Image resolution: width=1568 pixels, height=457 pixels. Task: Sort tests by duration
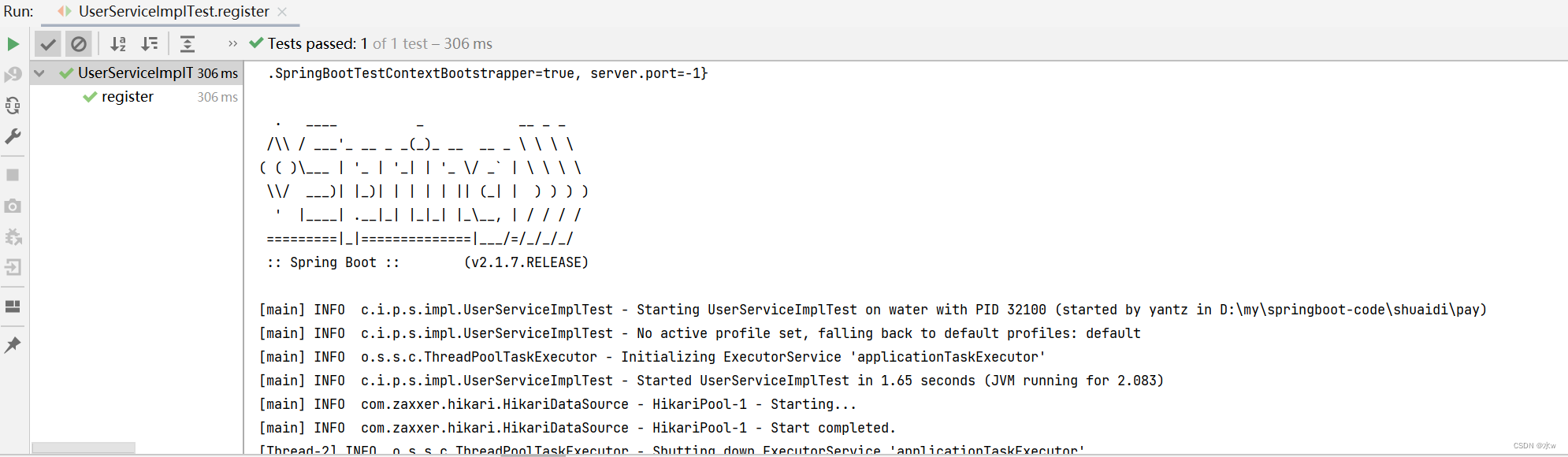pos(150,43)
